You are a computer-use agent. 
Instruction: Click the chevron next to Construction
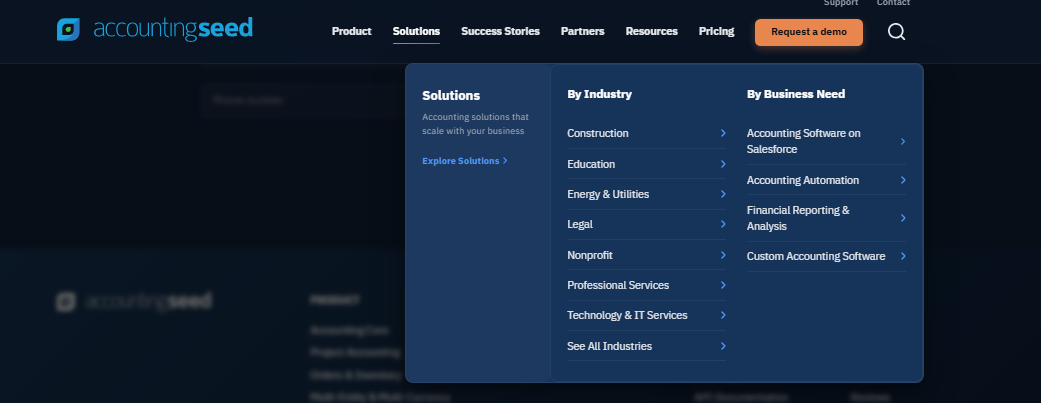tap(723, 133)
